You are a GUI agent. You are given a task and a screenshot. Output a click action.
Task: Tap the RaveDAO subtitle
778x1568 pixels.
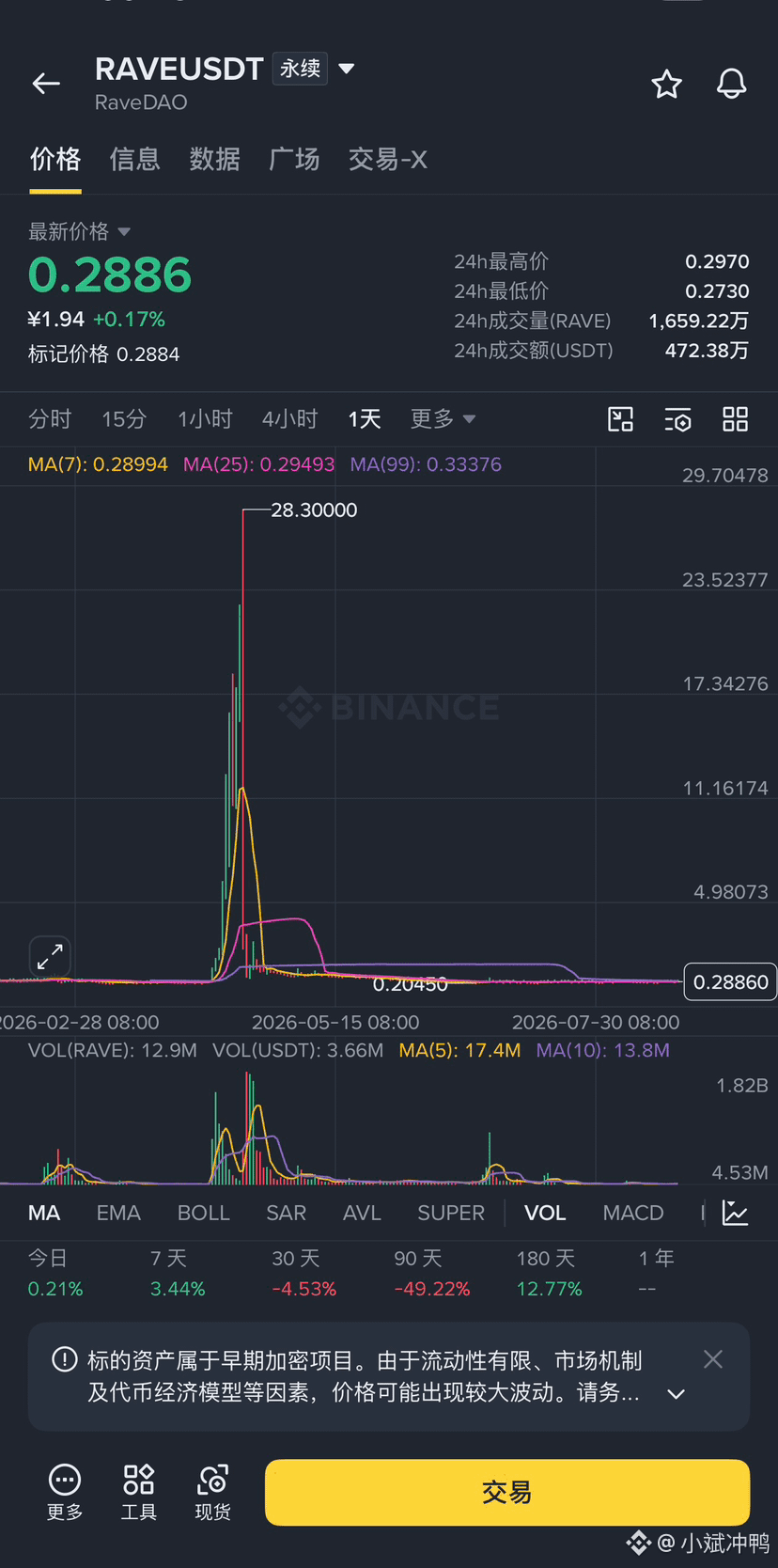141,102
